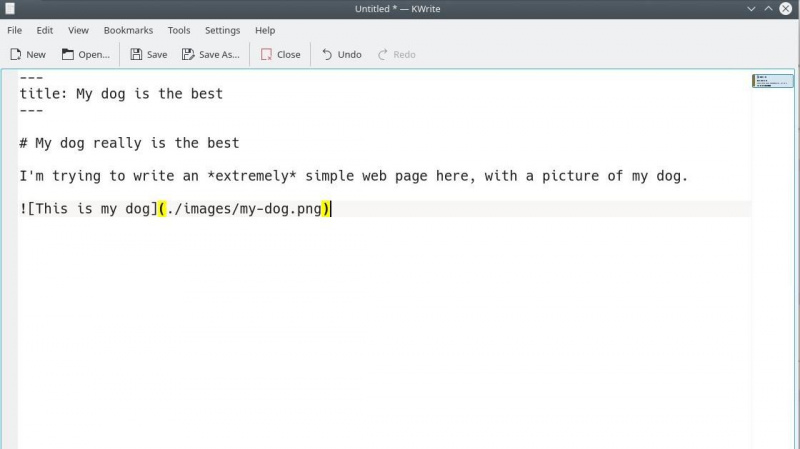The height and width of the screenshot is (449, 800).
Task: Click the second '---' front matter line
Action: pyautogui.click(x=31, y=111)
